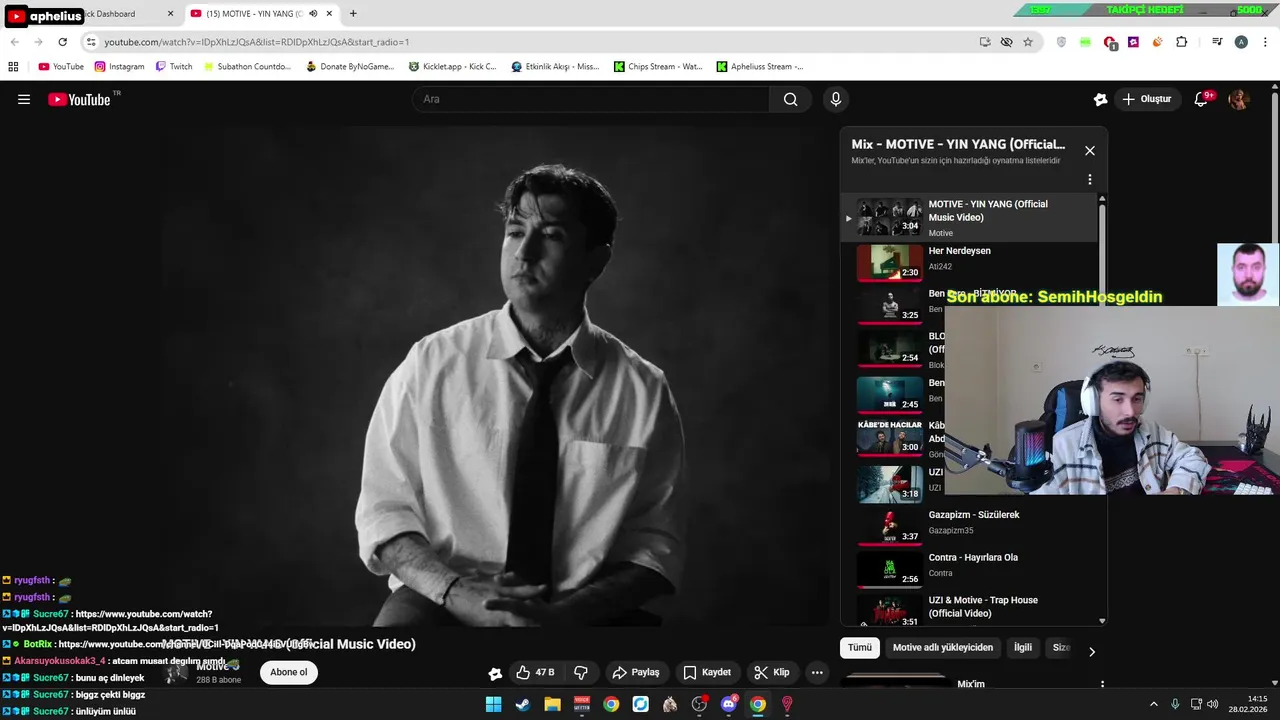Open Mix playlist three-dot options
This screenshot has height=720, width=1280.
(1090, 180)
